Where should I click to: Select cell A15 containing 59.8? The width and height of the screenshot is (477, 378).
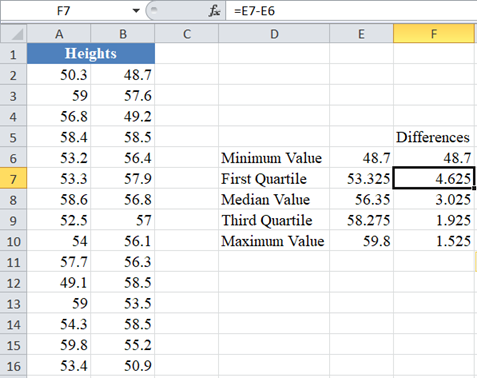[x=59, y=345]
